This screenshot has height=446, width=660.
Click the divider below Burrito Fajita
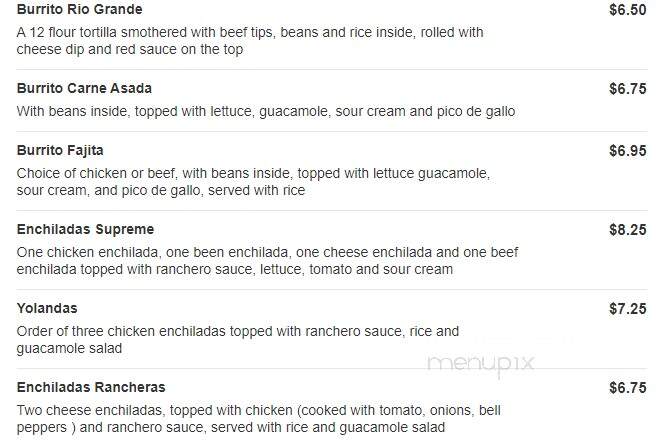[332, 210]
